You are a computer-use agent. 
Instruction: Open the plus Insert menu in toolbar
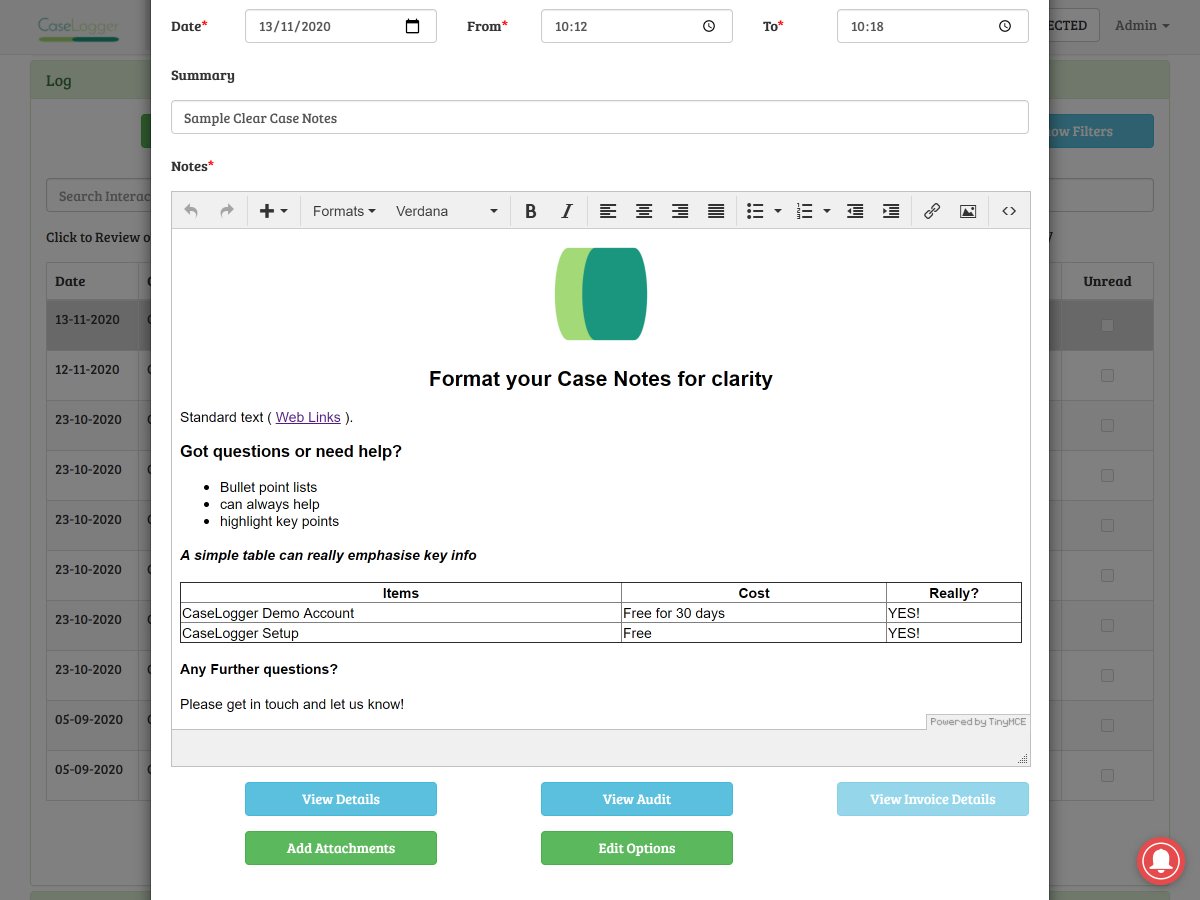(x=273, y=211)
